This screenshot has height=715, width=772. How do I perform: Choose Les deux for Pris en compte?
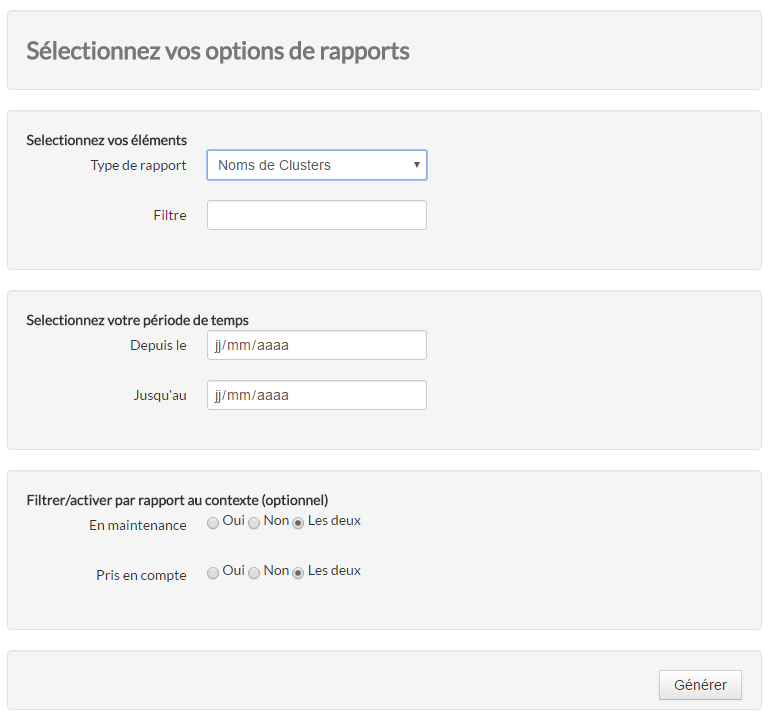click(298, 573)
